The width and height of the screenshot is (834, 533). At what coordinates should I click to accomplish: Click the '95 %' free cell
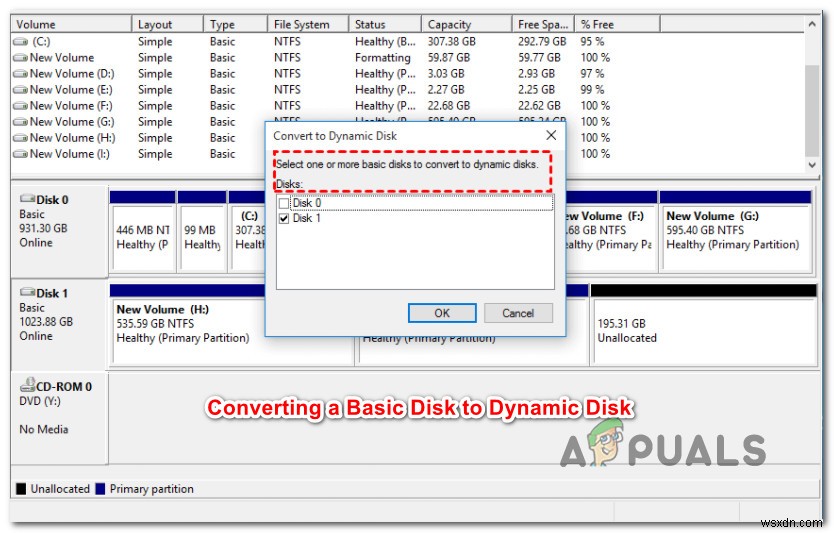pyautogui.click(x=593, y=41)
